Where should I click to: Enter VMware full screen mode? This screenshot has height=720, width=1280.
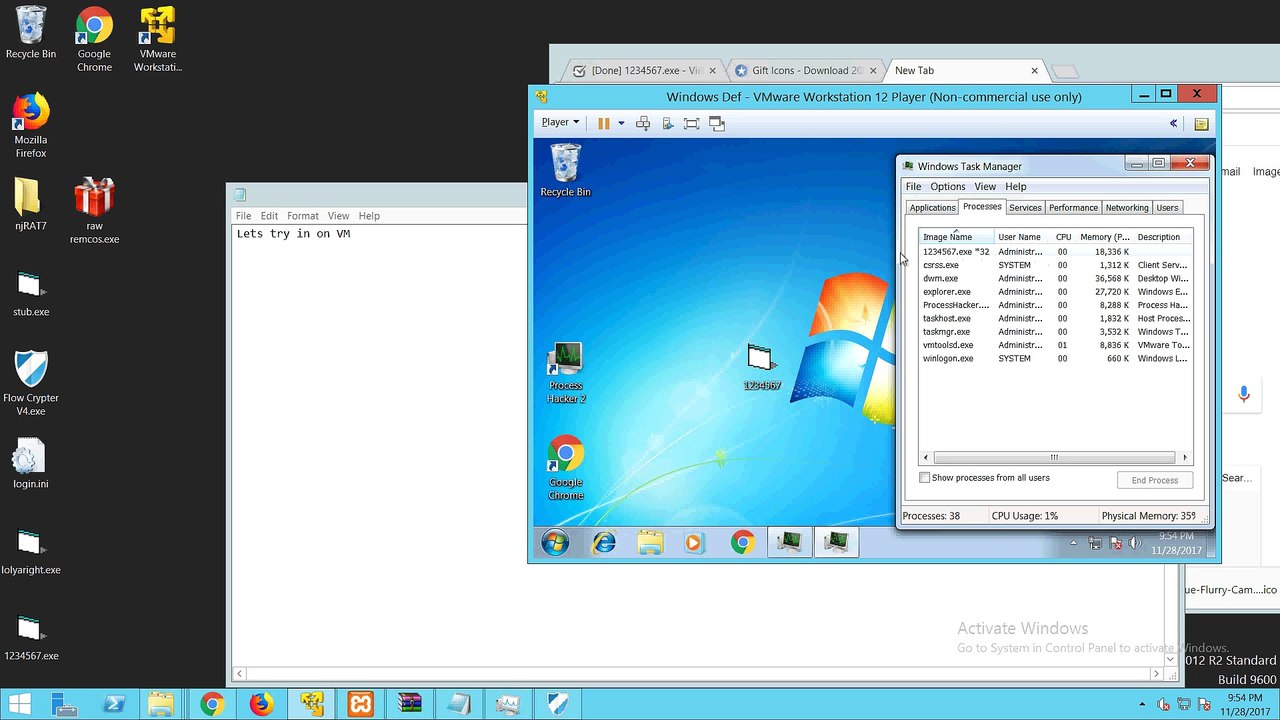tap(691, 123)
